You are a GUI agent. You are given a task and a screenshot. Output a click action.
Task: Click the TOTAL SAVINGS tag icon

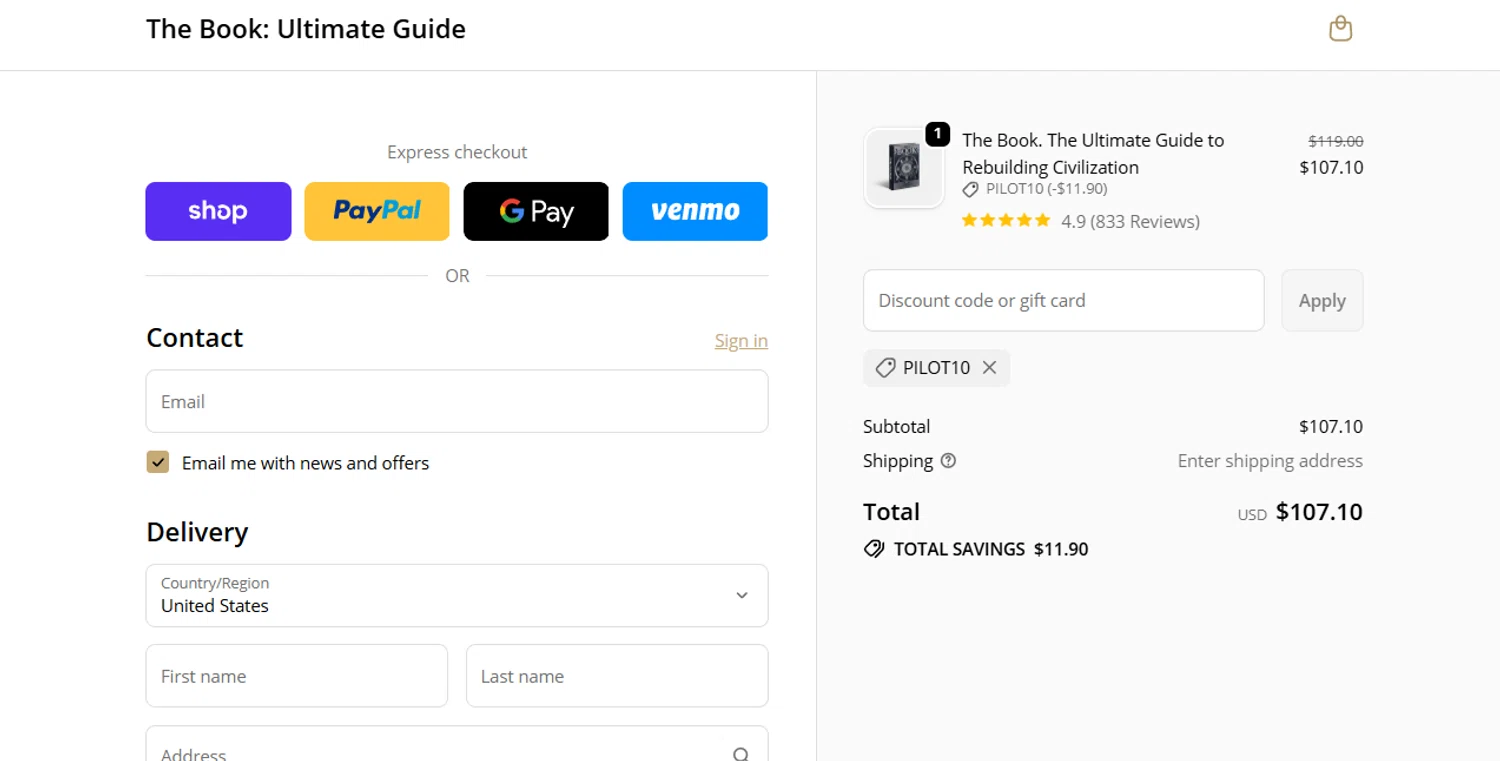click(874, 549)
